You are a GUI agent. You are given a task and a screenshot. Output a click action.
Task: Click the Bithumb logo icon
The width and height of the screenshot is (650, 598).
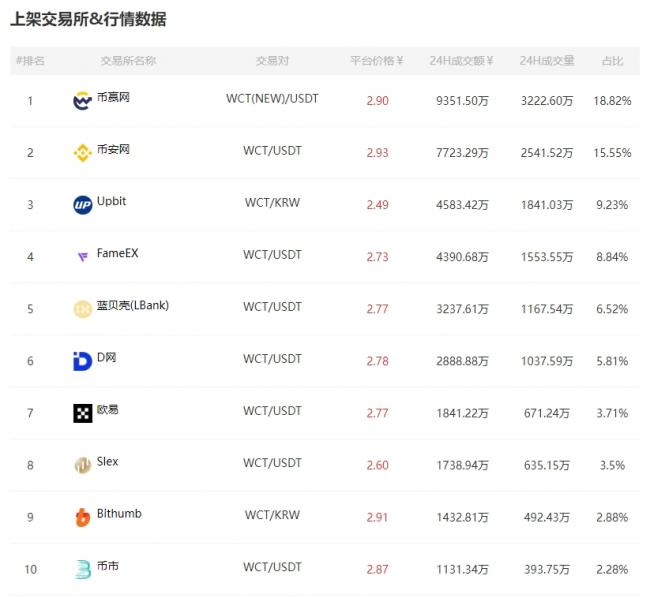click(x=82, y=517)
